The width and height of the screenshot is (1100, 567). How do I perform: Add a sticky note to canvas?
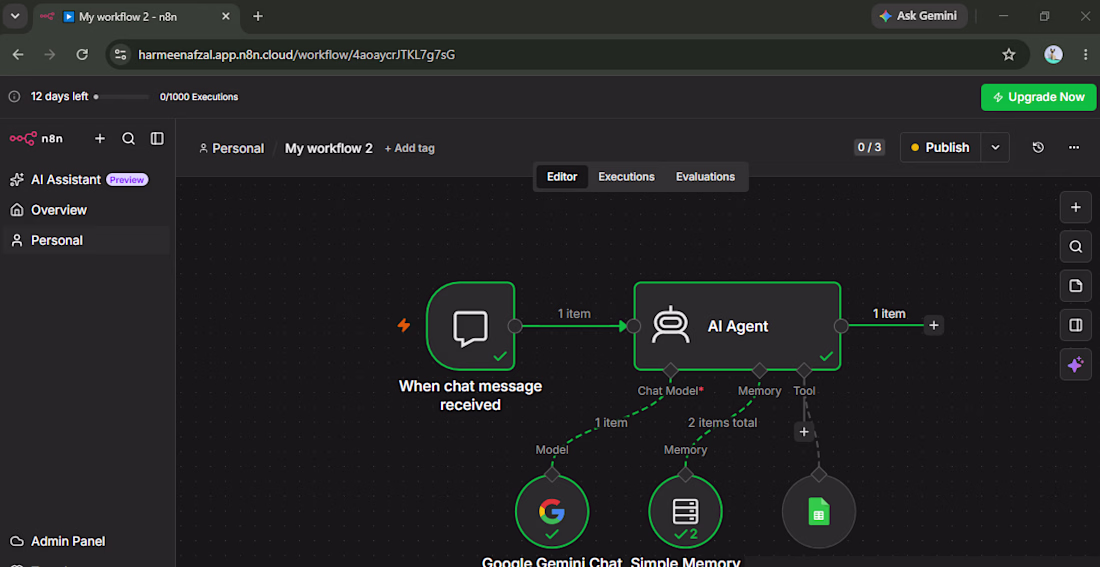[1075, 286]
